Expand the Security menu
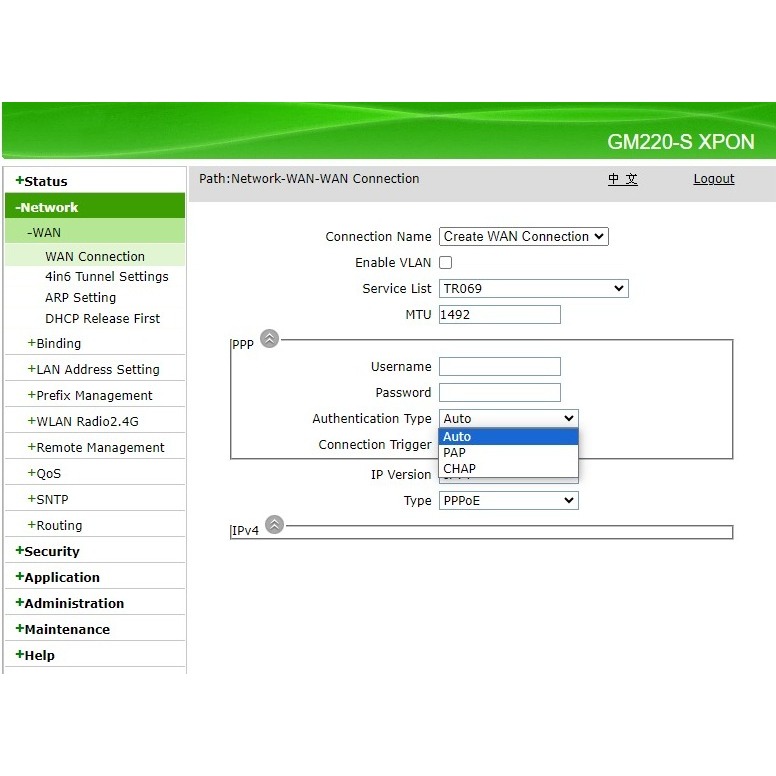Screen dimensions: 776x776 (48, 551)
